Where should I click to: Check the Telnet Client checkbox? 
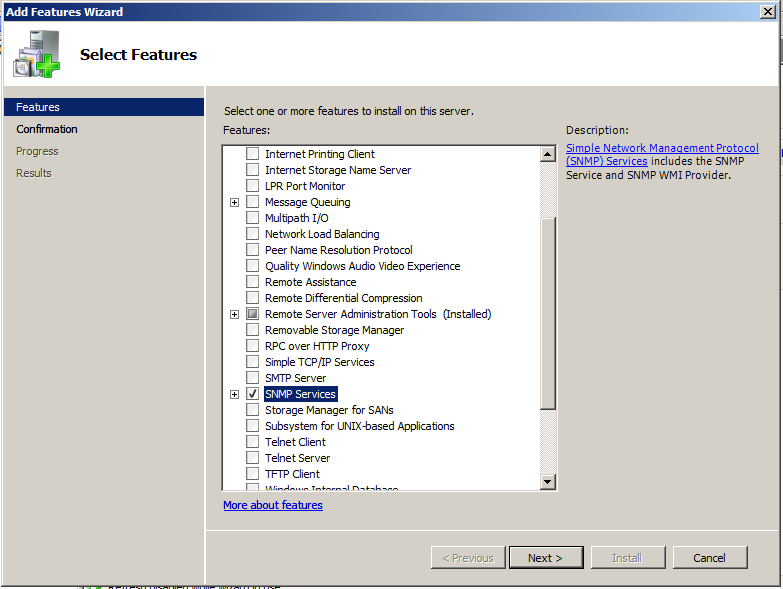pyautogui.click(x=253, y=441)
